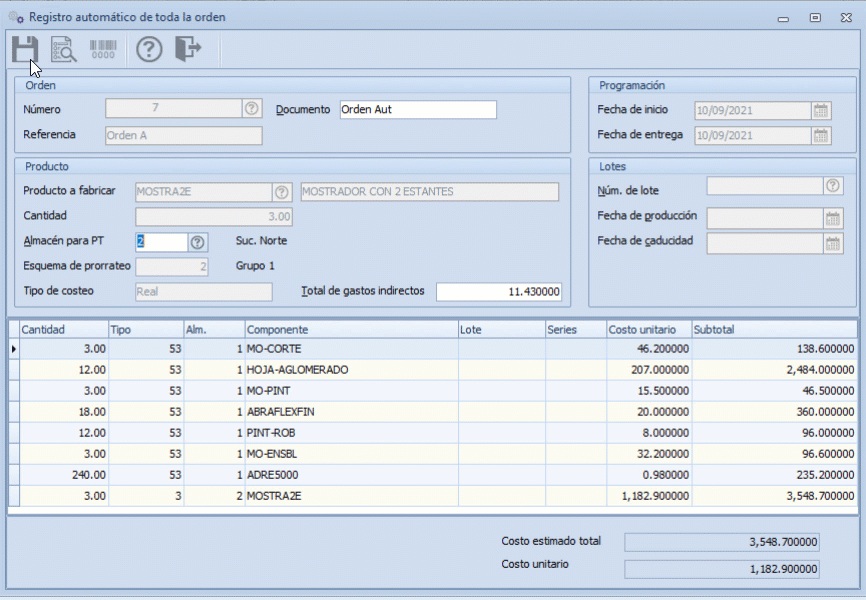Click the 46.200000 unit cost cell
This screenshot has height=600, width=866.
pos(650,349)
